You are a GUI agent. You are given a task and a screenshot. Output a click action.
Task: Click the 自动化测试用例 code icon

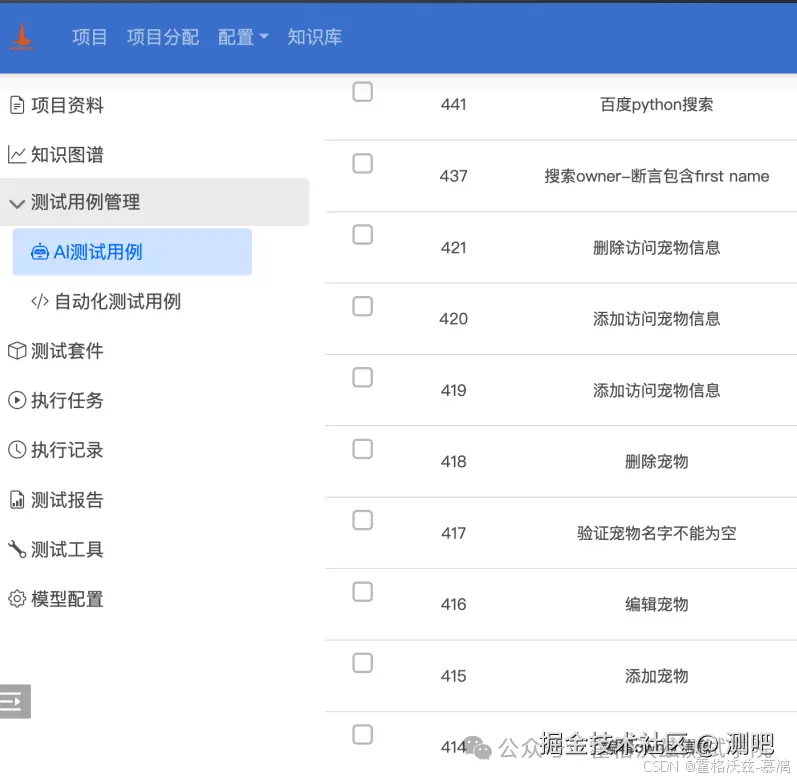[40, 301]
